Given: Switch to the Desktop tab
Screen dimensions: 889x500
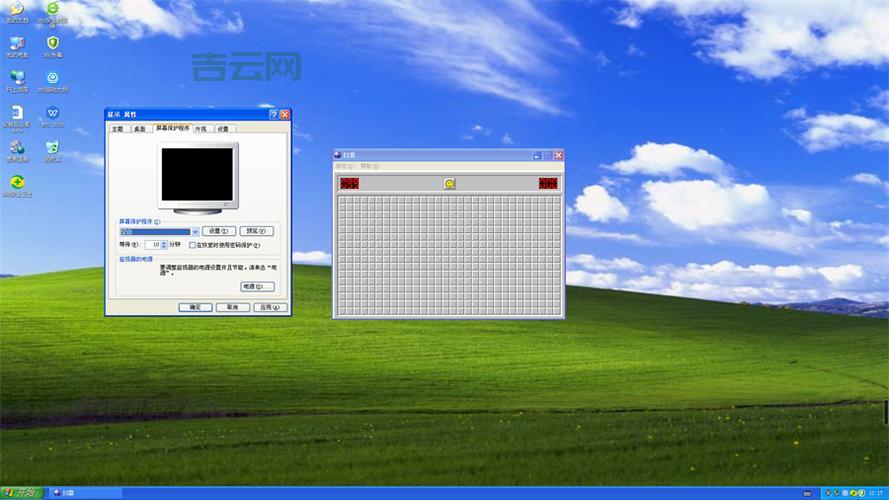Looking at the screenshot, I should coord(139,128).
